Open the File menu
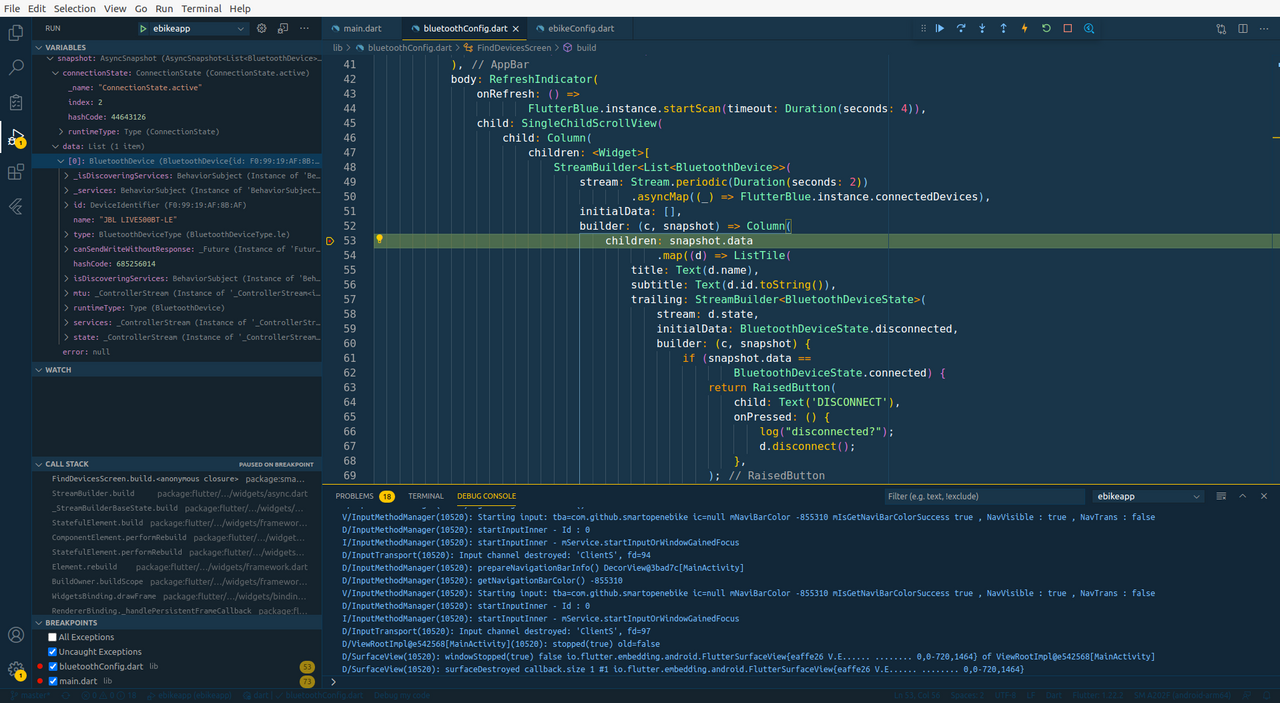 tap(12, 8)
